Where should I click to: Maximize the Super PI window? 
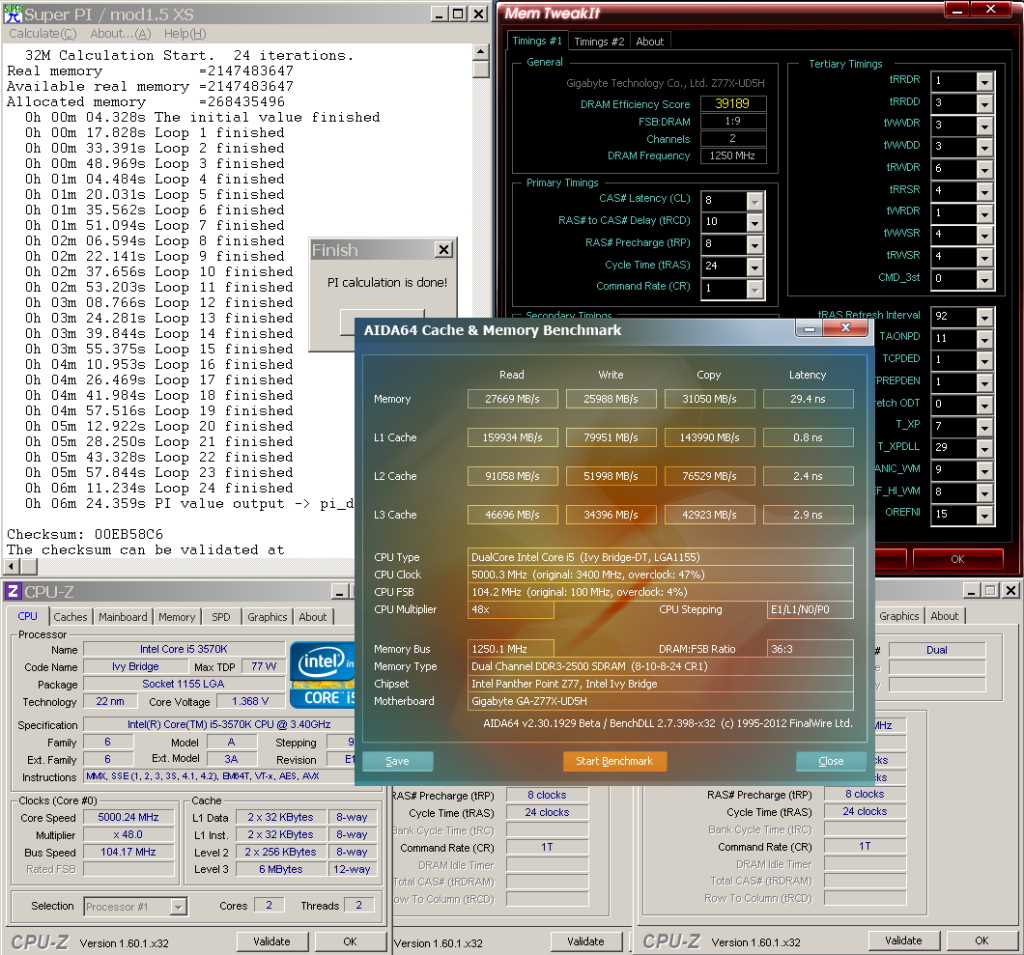pyautogui.click(x=458, y=14)
